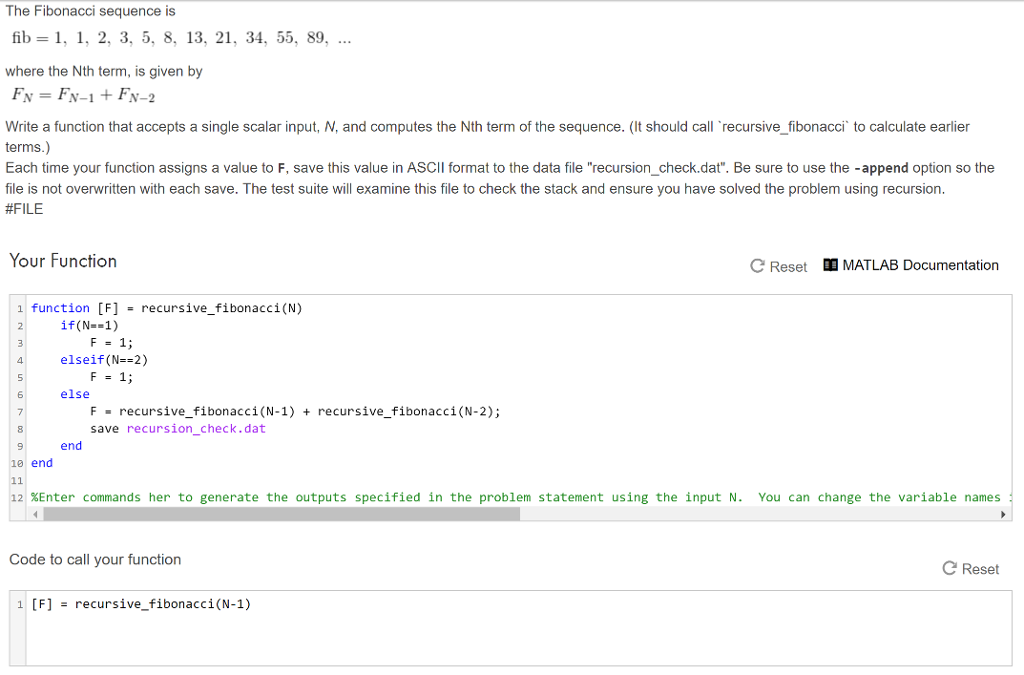
Task: Click the Reset button for Your Function
Action: pyautogui.click(x=779, y=266)
